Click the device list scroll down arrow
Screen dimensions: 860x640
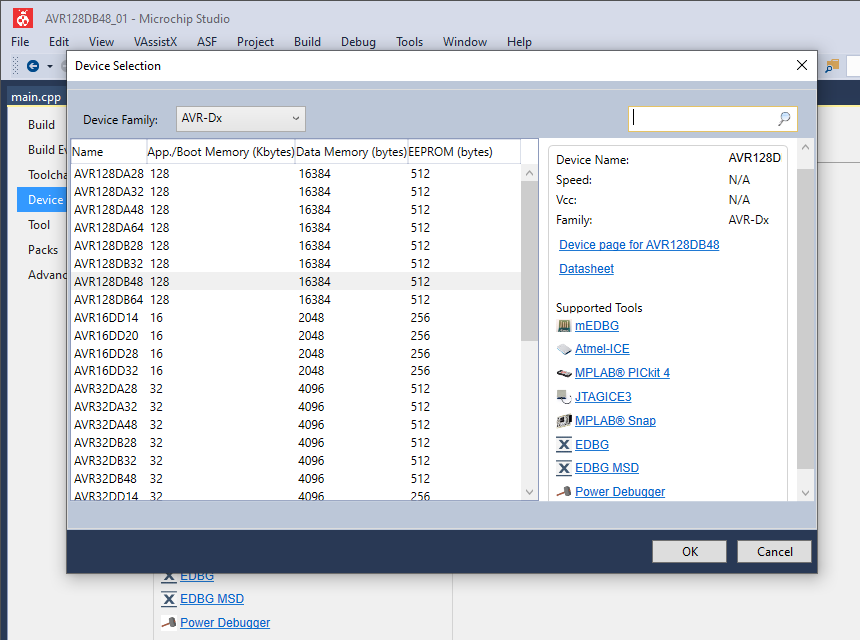[x=529, y=492]
